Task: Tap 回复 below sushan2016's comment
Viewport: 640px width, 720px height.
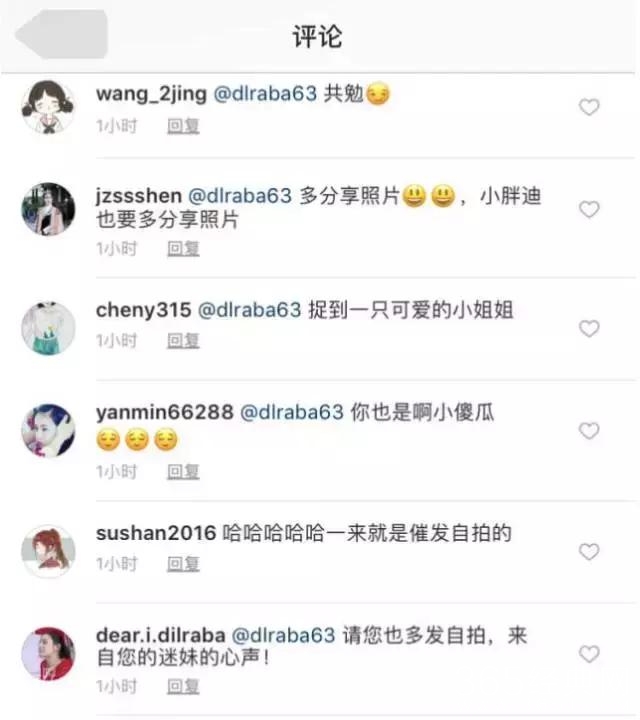Action: click(x=183, y=564)
